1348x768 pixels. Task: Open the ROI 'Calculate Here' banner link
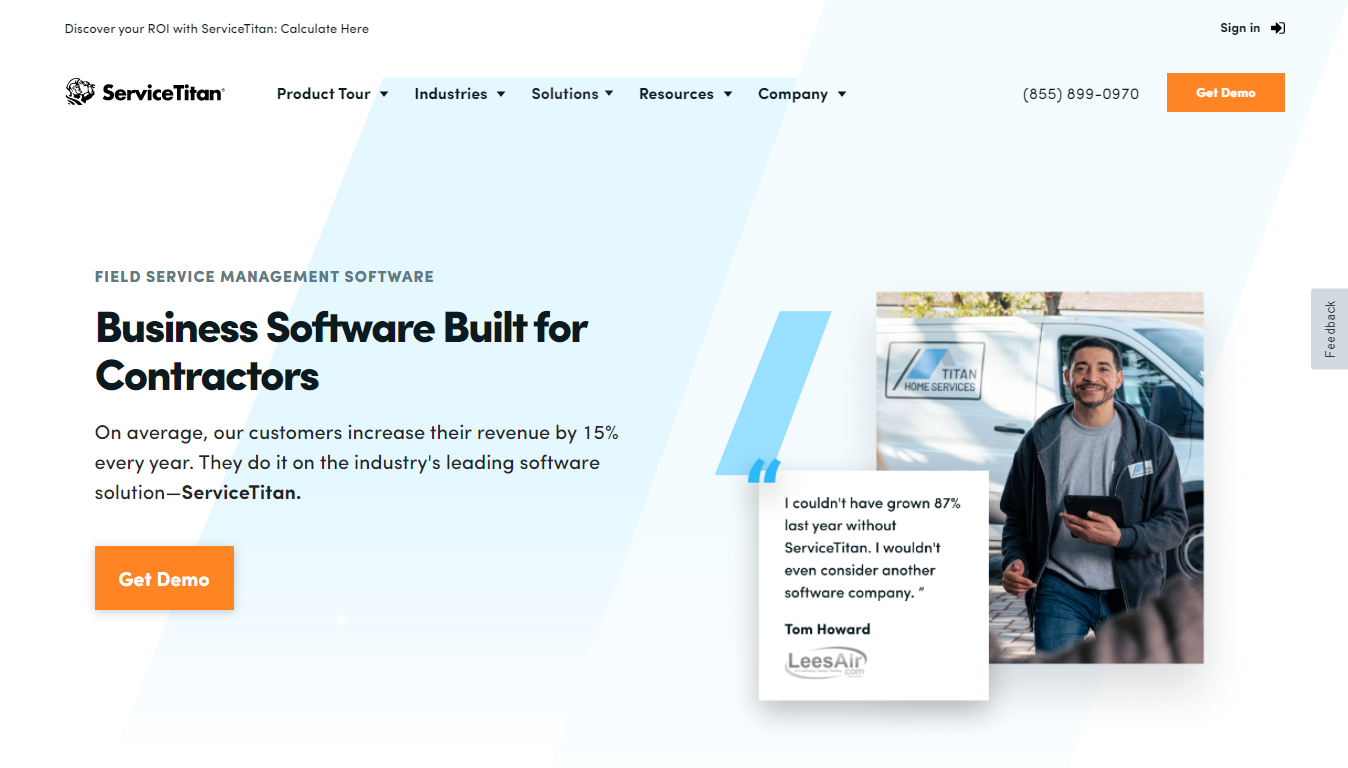click(x=324, y=29)
